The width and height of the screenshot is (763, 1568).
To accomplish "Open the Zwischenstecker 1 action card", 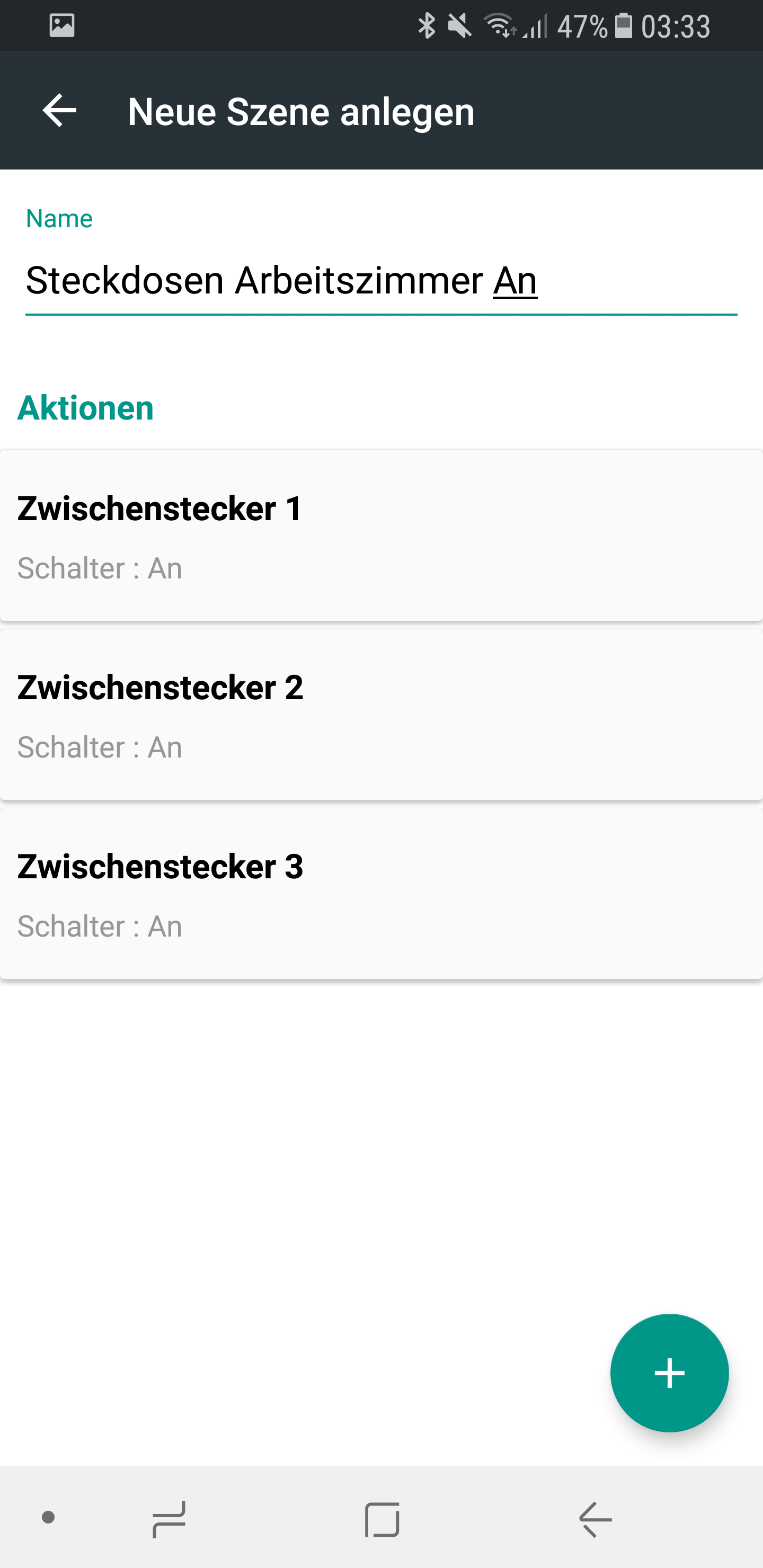I will (x=380, y=536).
